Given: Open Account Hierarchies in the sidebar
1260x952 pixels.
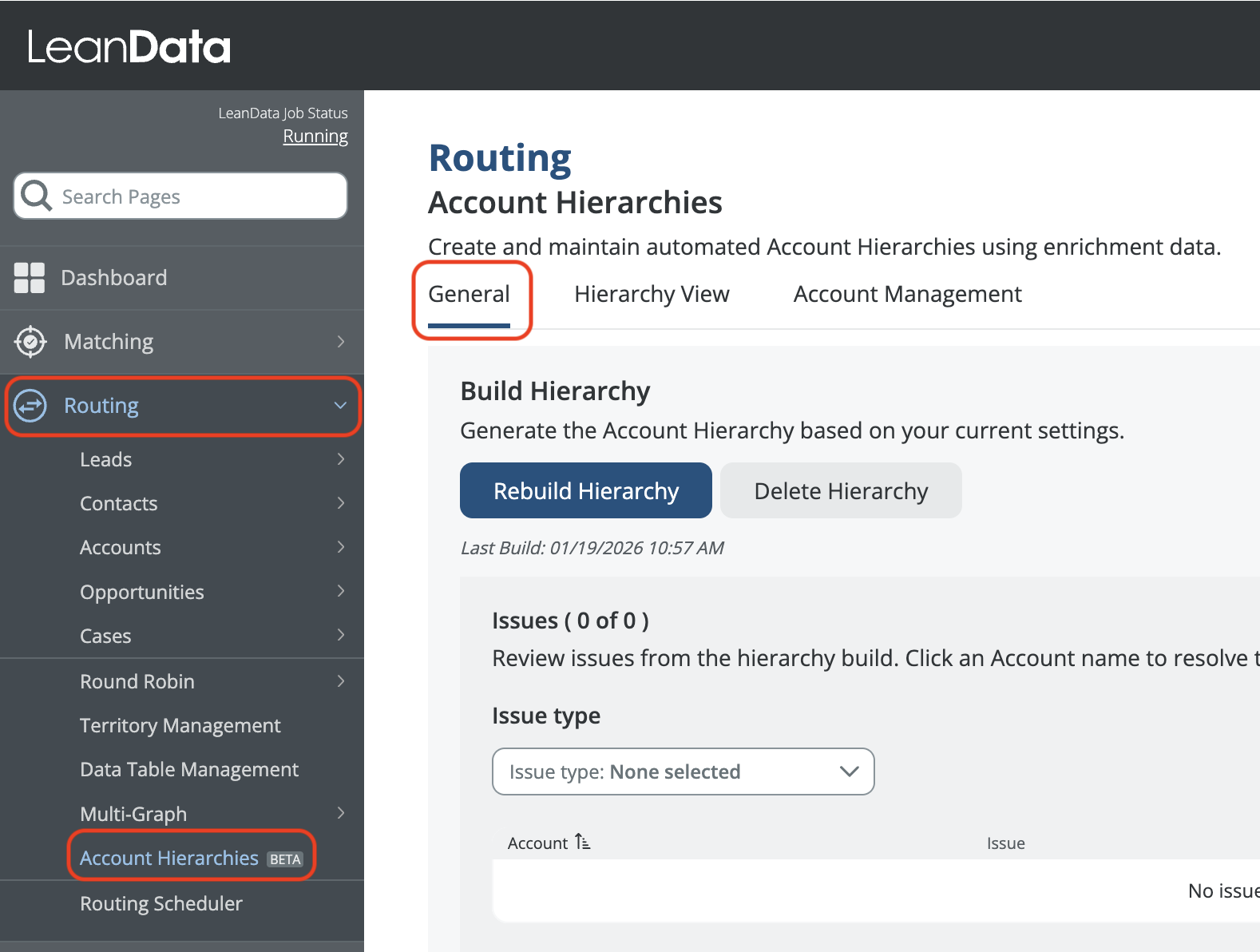Looking at the screenshot, I should [169, 858].
